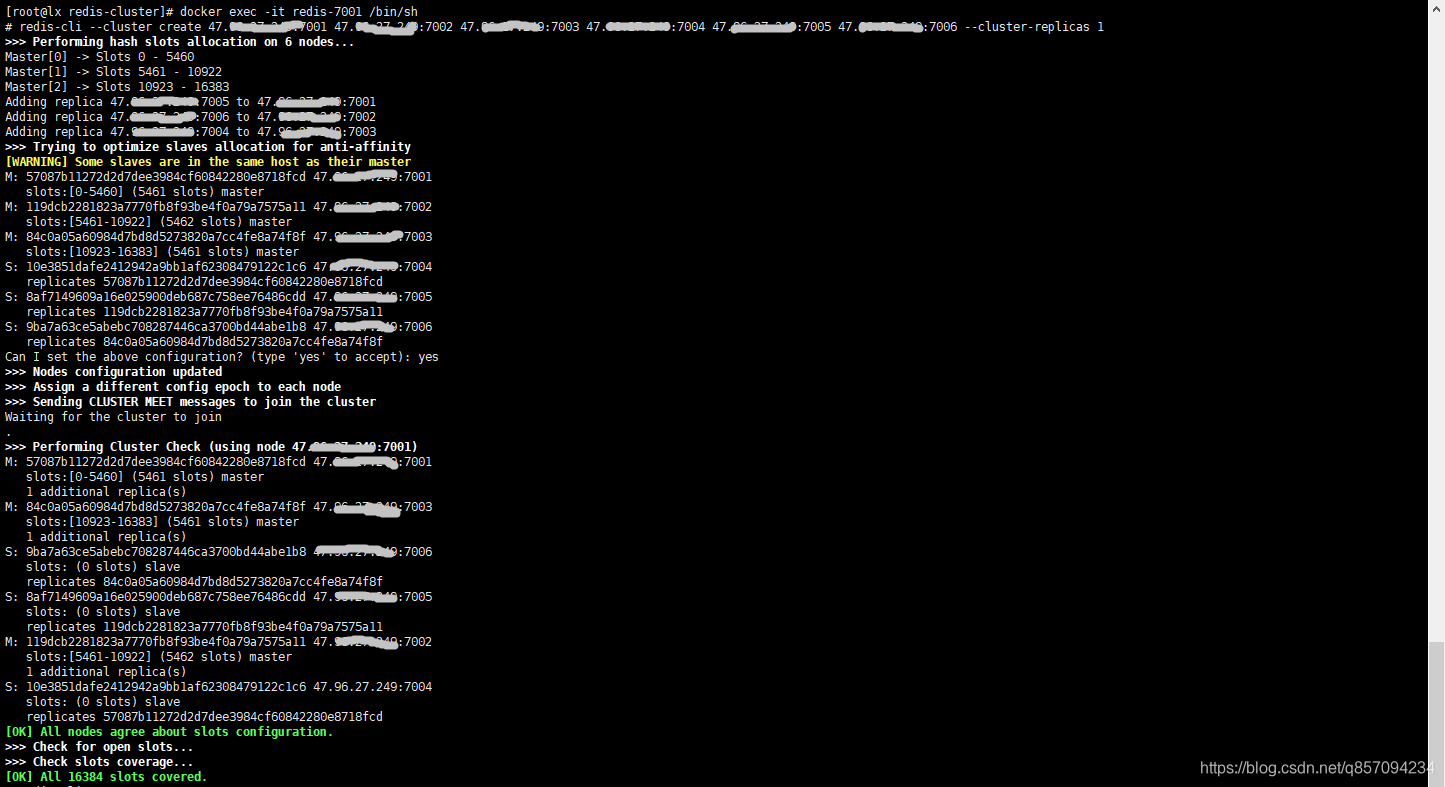The image size is (1445, 787).
Task: Click the 'Nodes configuration updated' line
Action: click(x=114, y=371)
